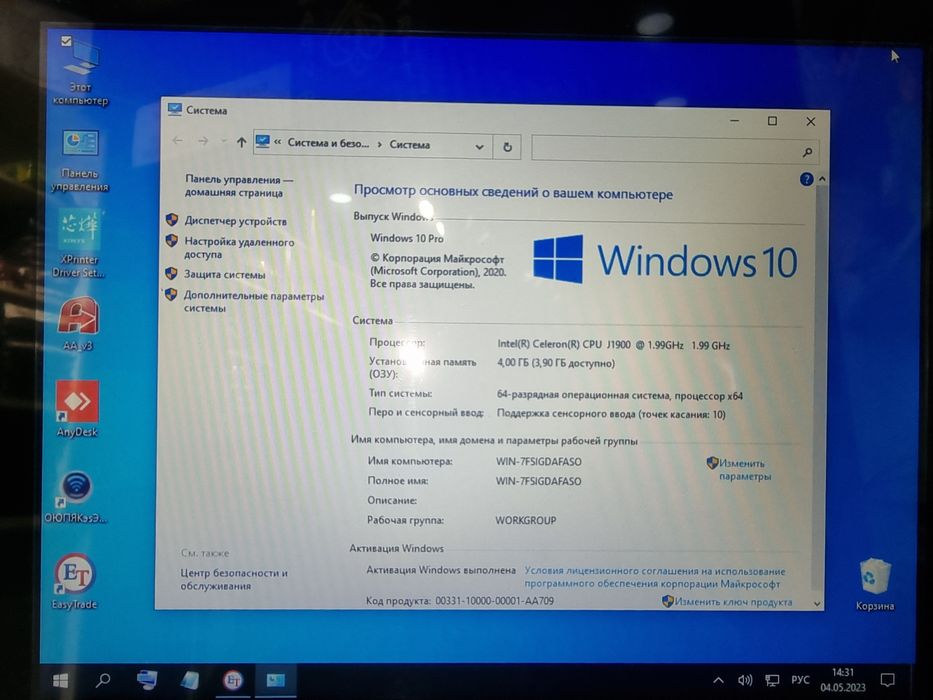Screen dimensions: 933x700
Task: Launch EasyTrade desktop shortcut
Action: click(75, 582)
